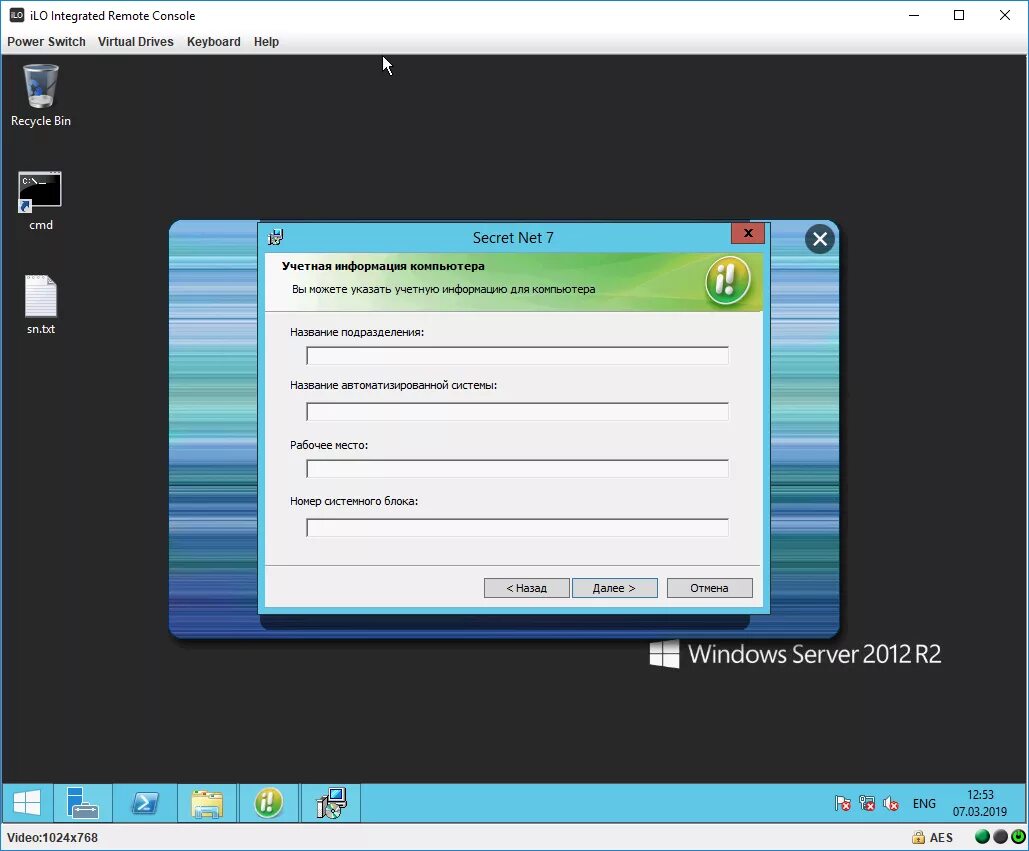This screenshot has width=1029, height=851.
Task: Click the first green status indicator
Action: tap(982, 837)
